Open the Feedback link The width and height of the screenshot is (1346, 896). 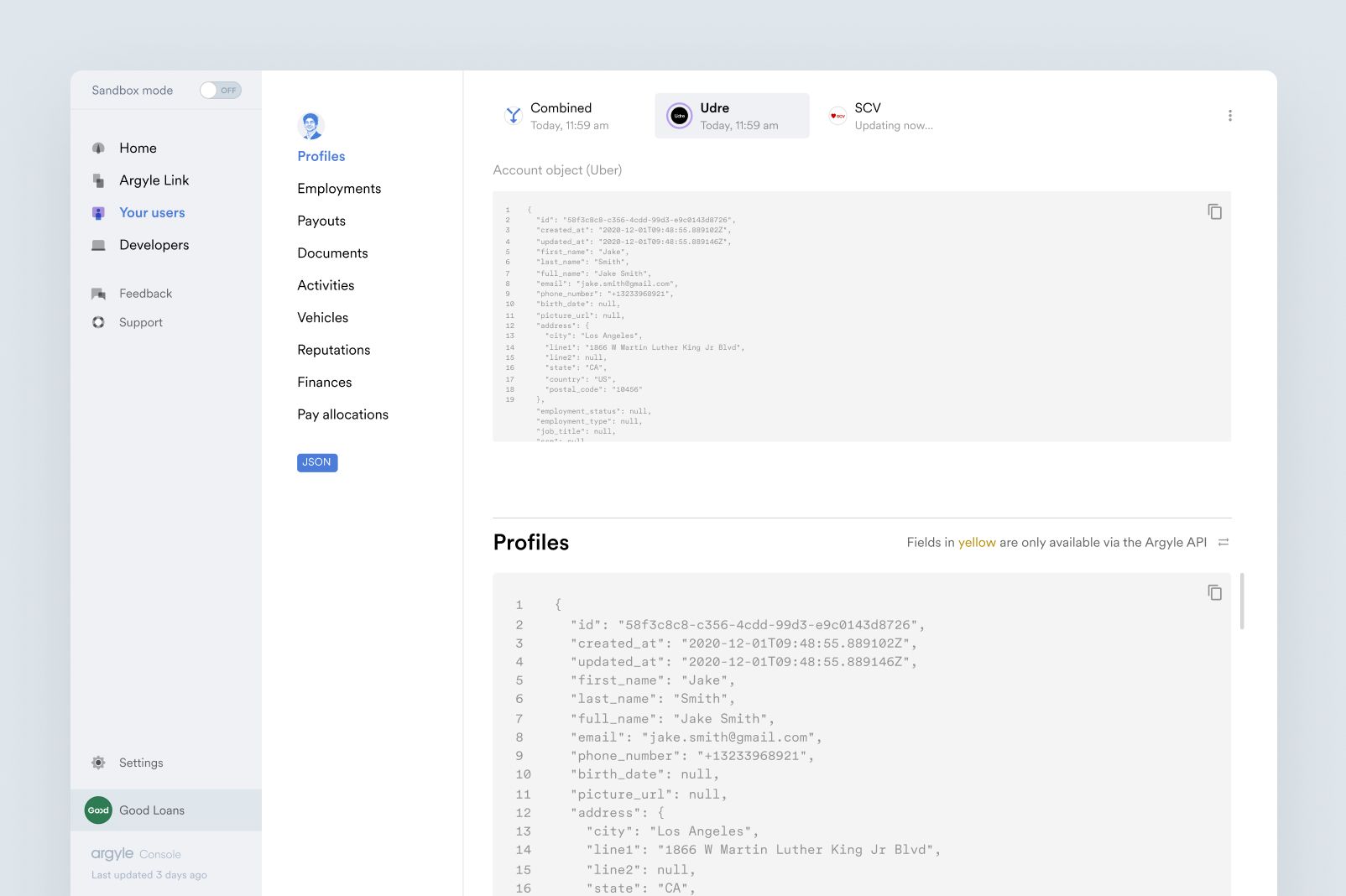pyautogui.click(x=145, y=294)
